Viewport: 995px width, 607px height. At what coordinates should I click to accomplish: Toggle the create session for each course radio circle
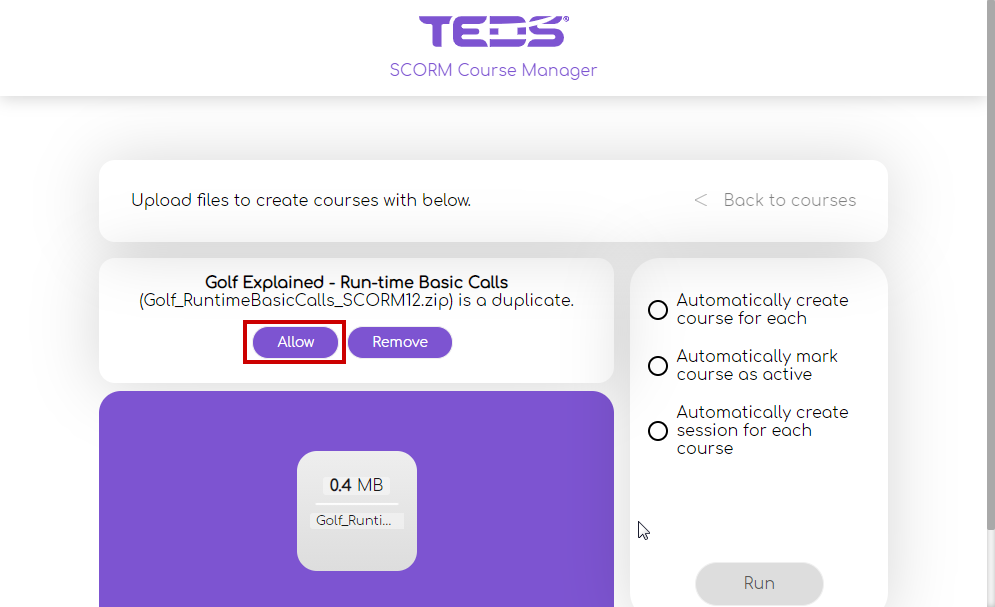coord(658,431)
